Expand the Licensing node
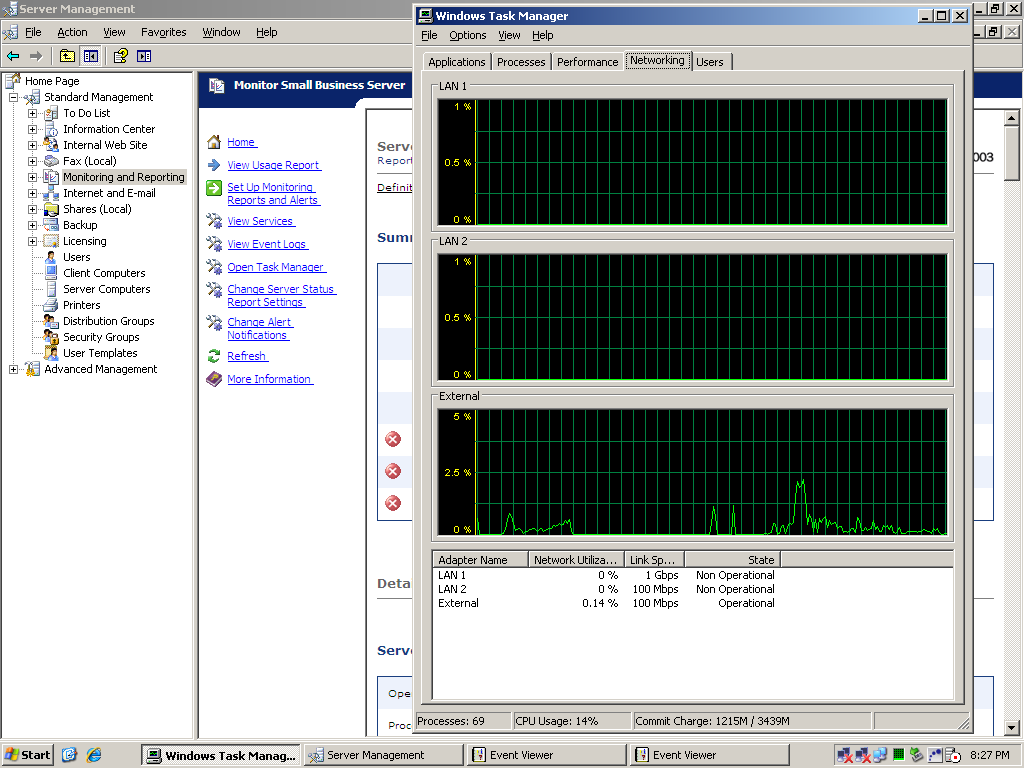Screen dimensions: 1024x768 (x=32, y=241)
